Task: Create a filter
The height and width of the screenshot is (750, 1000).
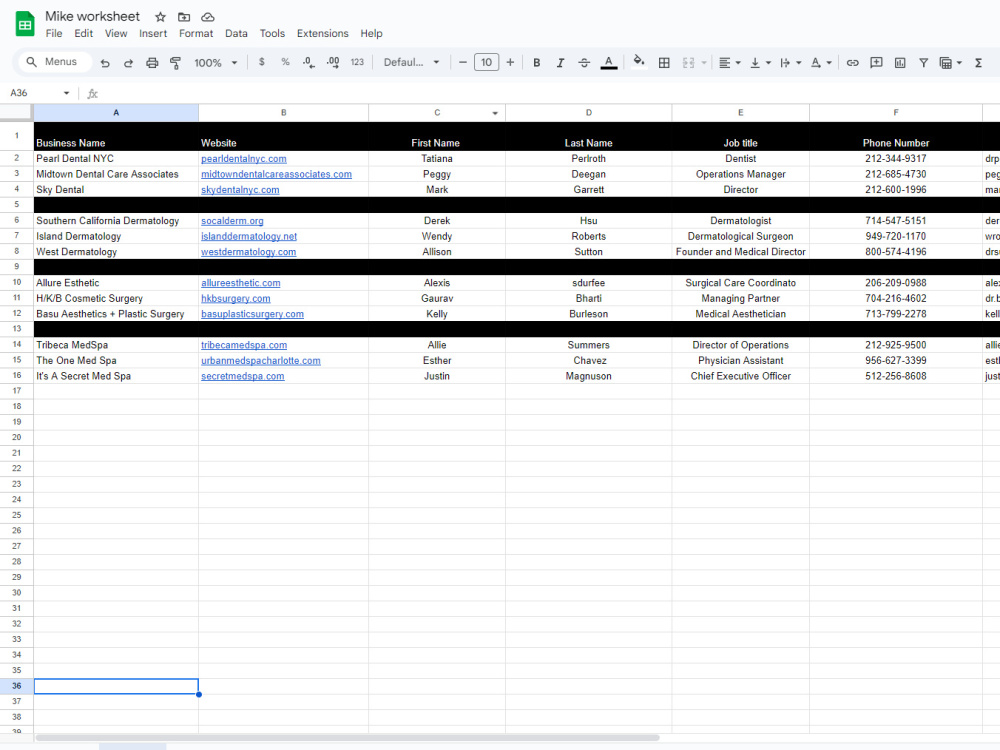Action: click(923, 62)
